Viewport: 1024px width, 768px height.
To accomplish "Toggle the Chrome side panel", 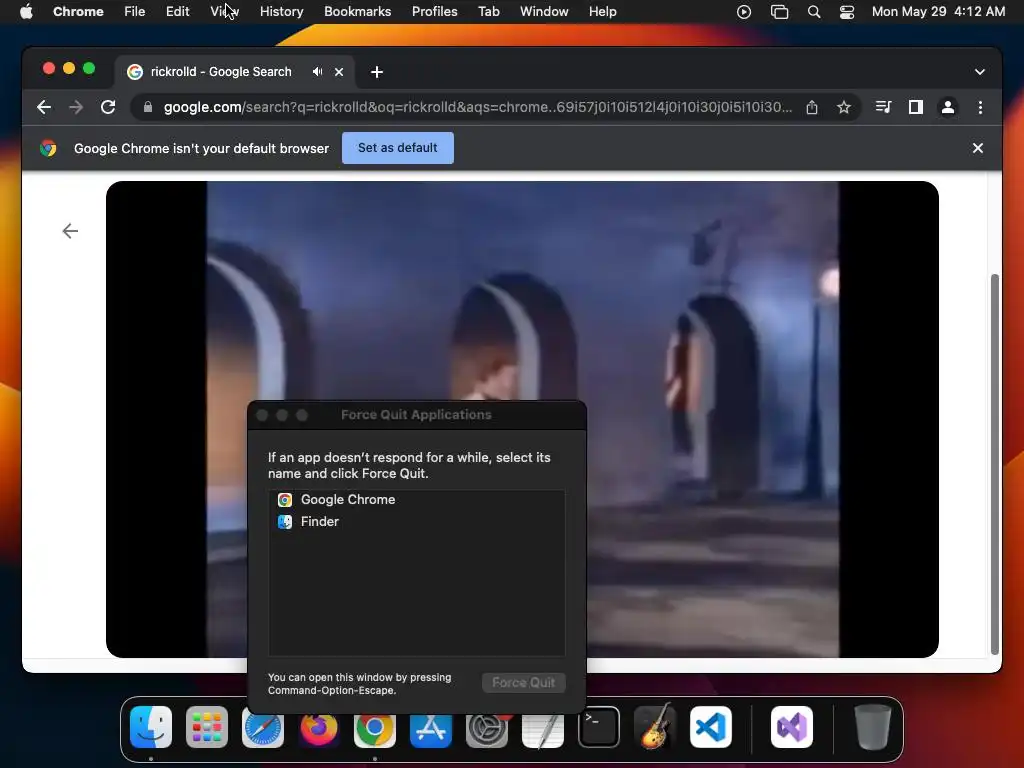I will [916, 107].
